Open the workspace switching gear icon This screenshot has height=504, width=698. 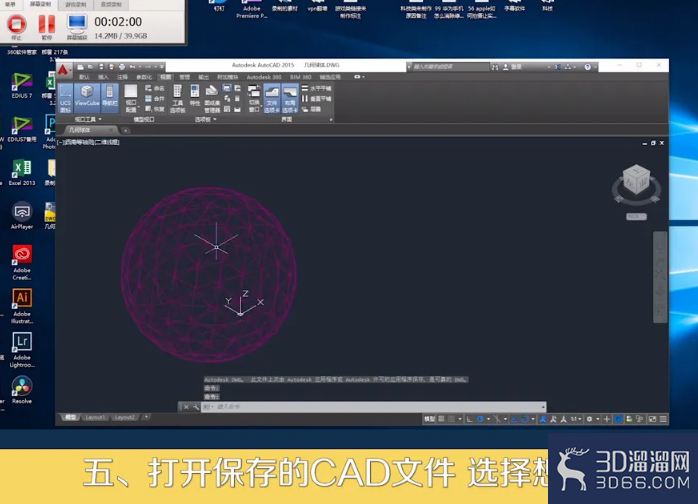click(x=589, y=419)
